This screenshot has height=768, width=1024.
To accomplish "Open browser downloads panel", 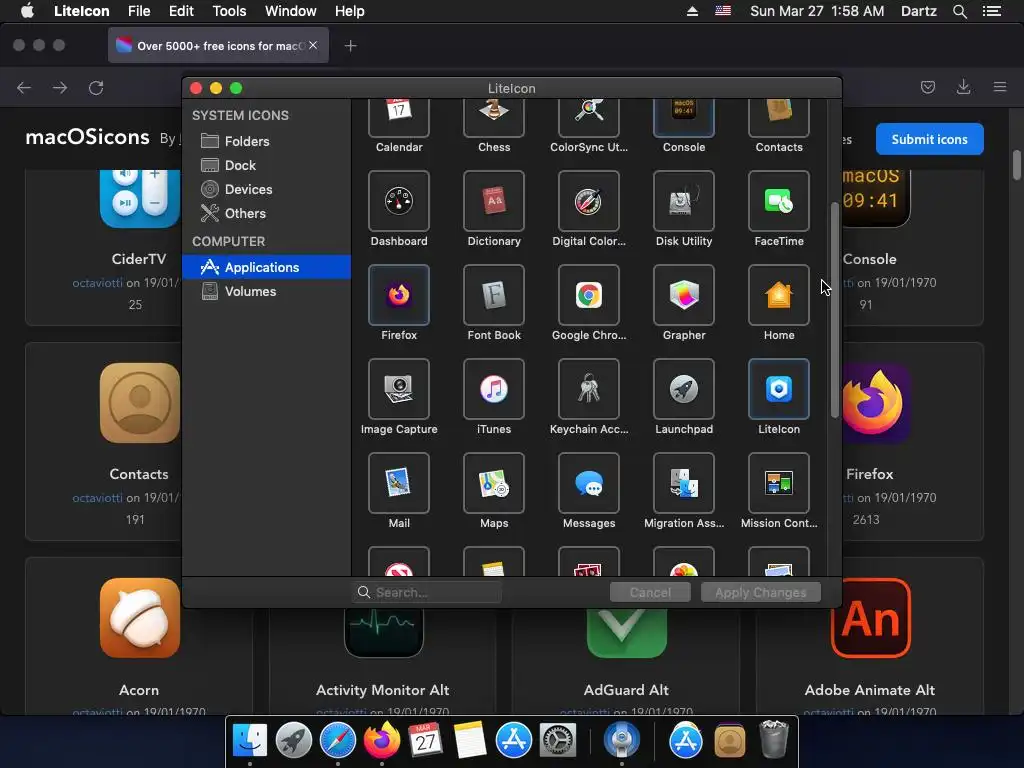I will [963, 87].
